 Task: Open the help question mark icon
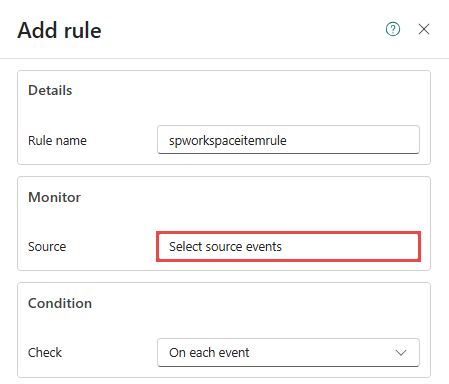(x=393, y=29)
